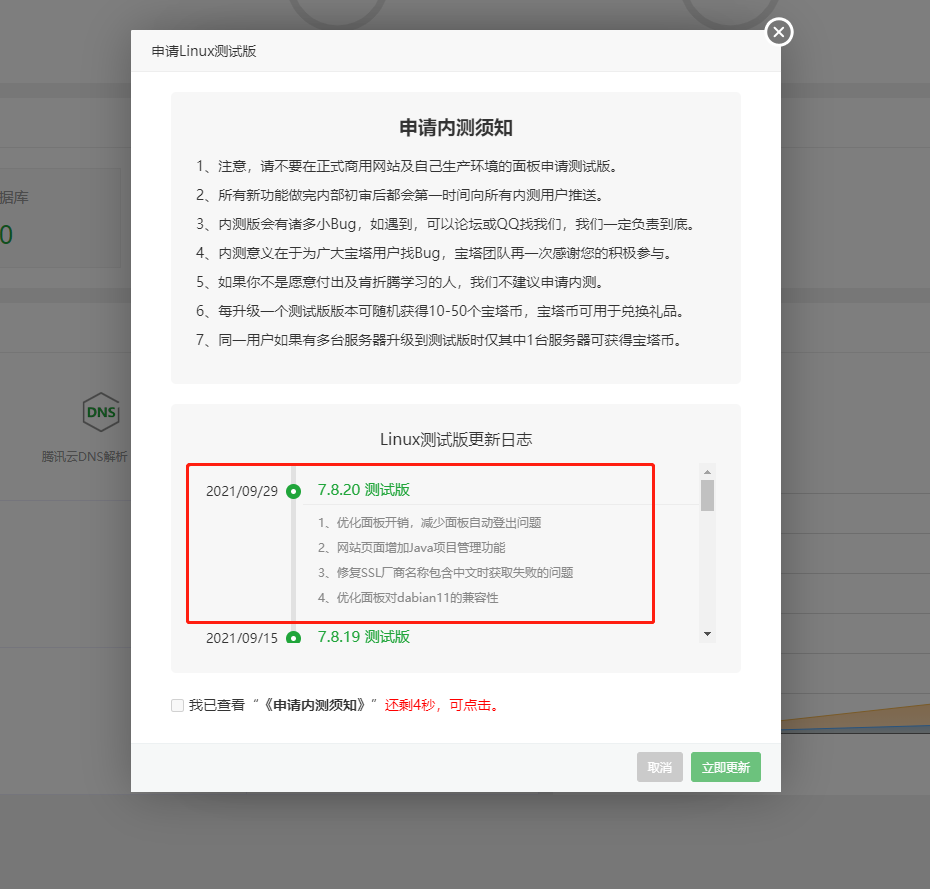Click the changelog line 优化面板开销，减少面板自动登出问题

point(429,522)
